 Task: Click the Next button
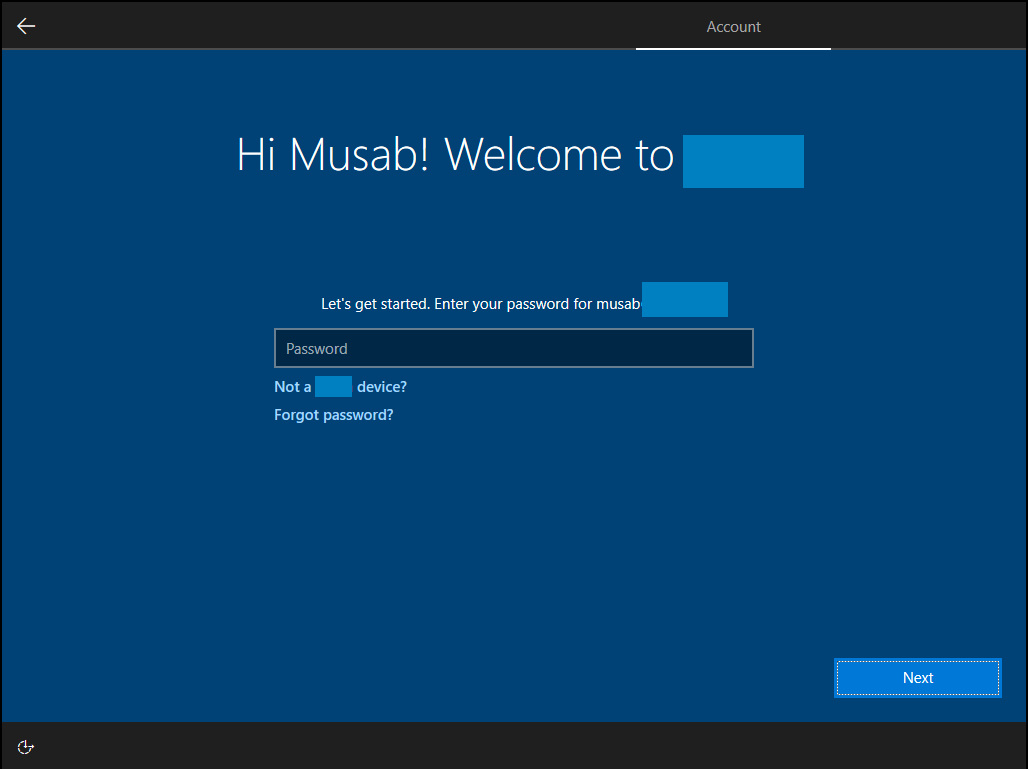click(x=917, y=678)
